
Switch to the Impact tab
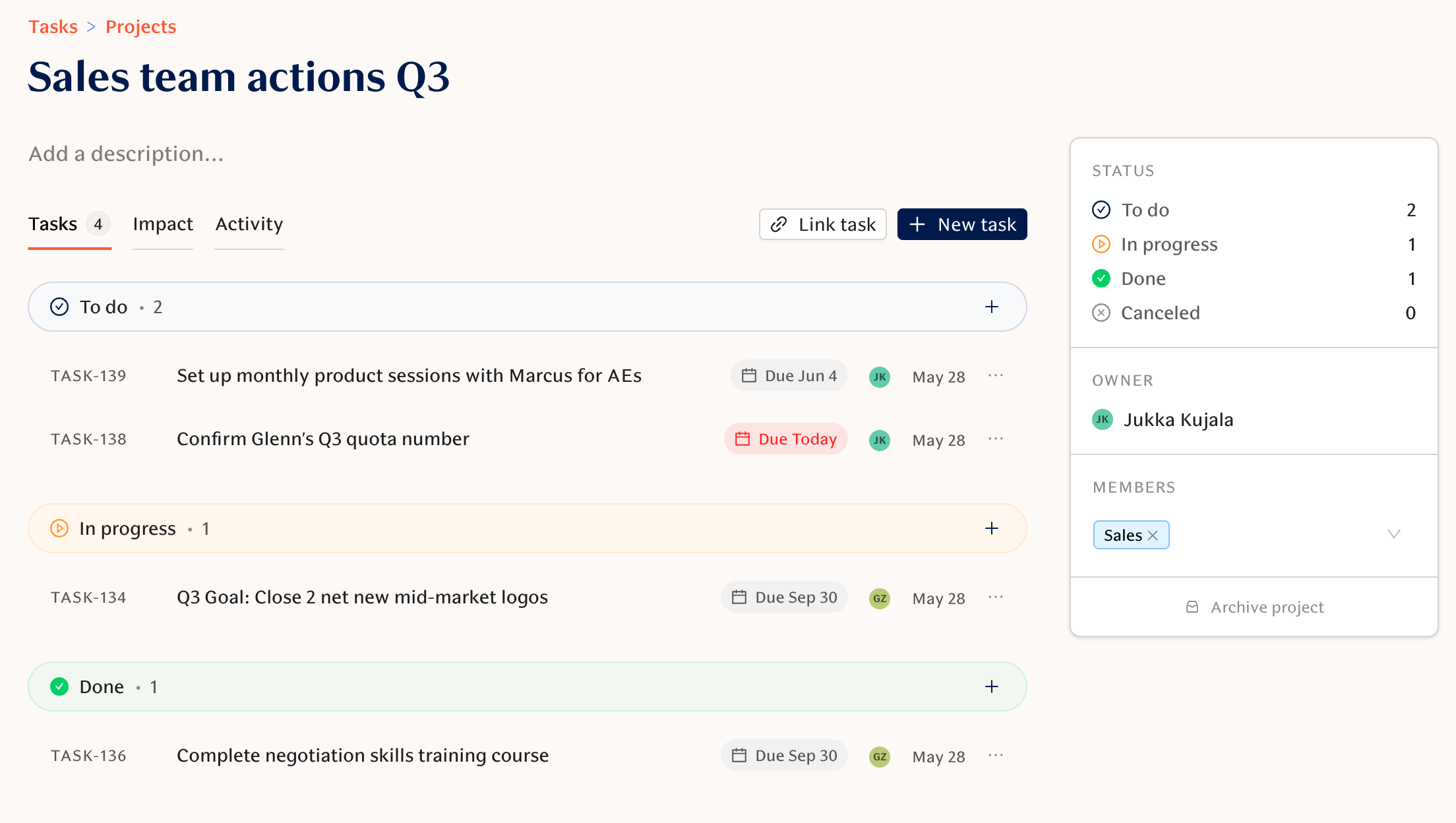[163, 224]
